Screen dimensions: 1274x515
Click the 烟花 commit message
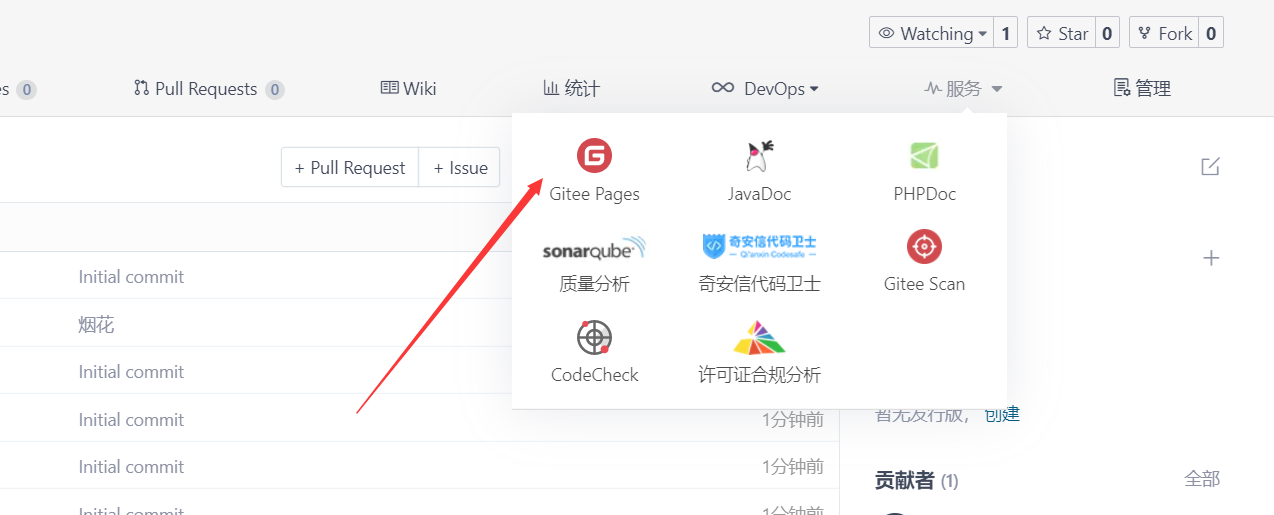(96, 324)
